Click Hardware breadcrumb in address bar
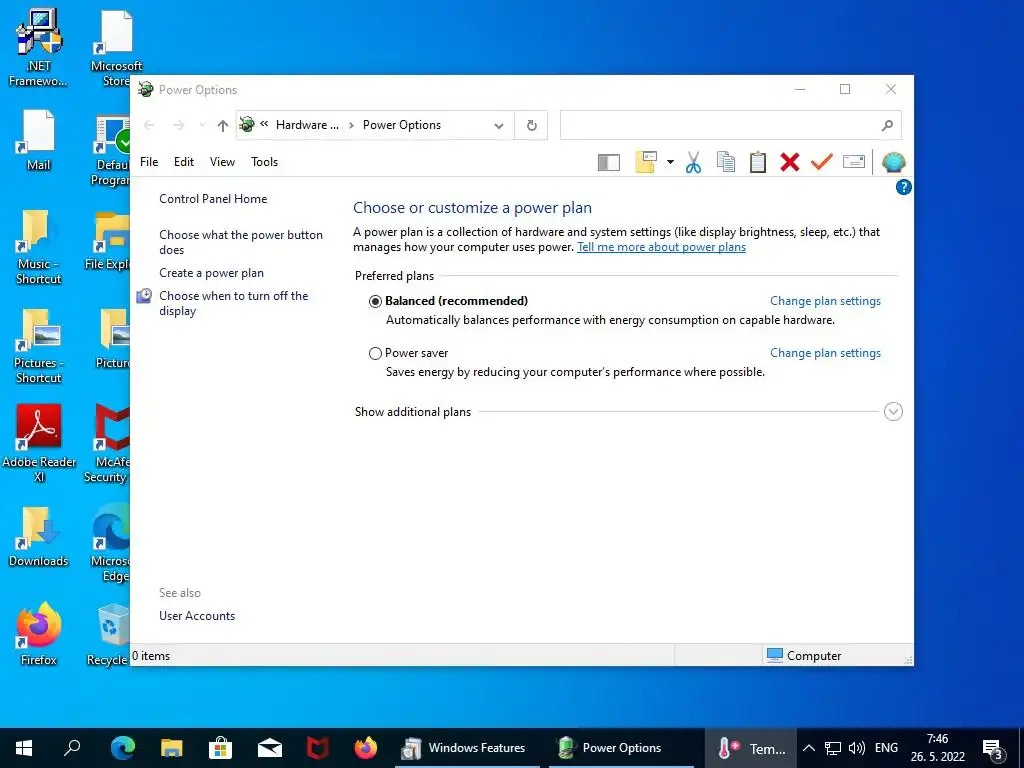 point(307,125)
